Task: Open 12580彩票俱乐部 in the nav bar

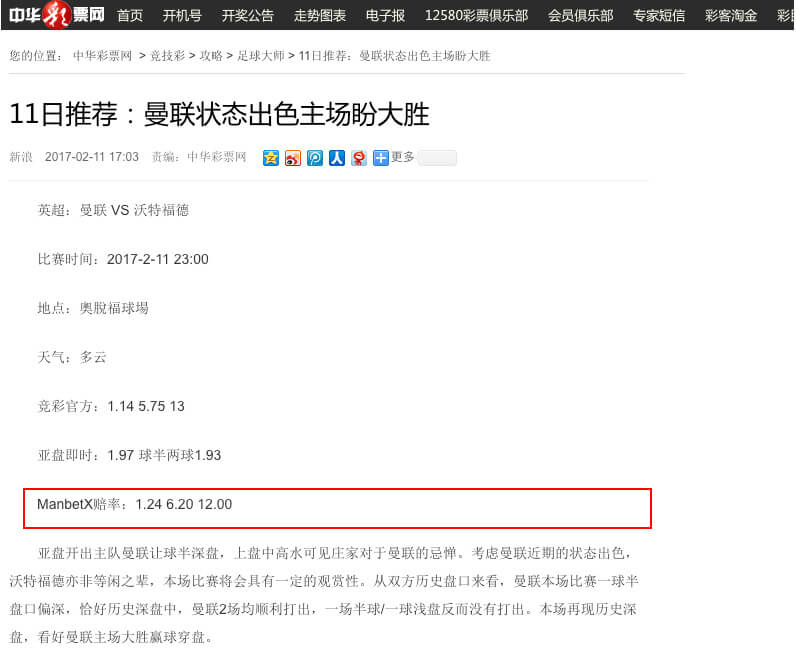Action: pos(476,15)
